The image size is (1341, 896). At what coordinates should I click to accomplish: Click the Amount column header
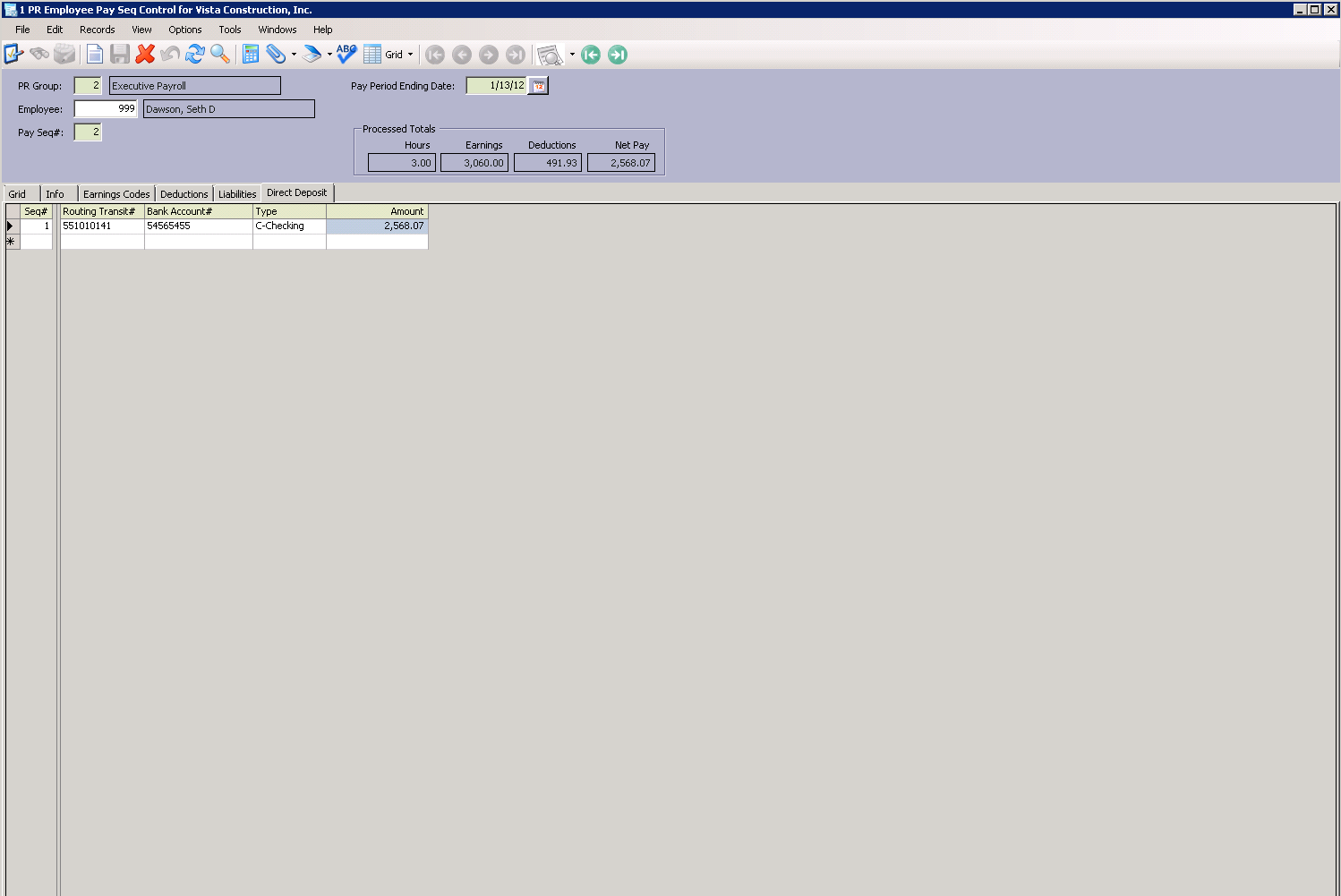(x=378, y=211)
